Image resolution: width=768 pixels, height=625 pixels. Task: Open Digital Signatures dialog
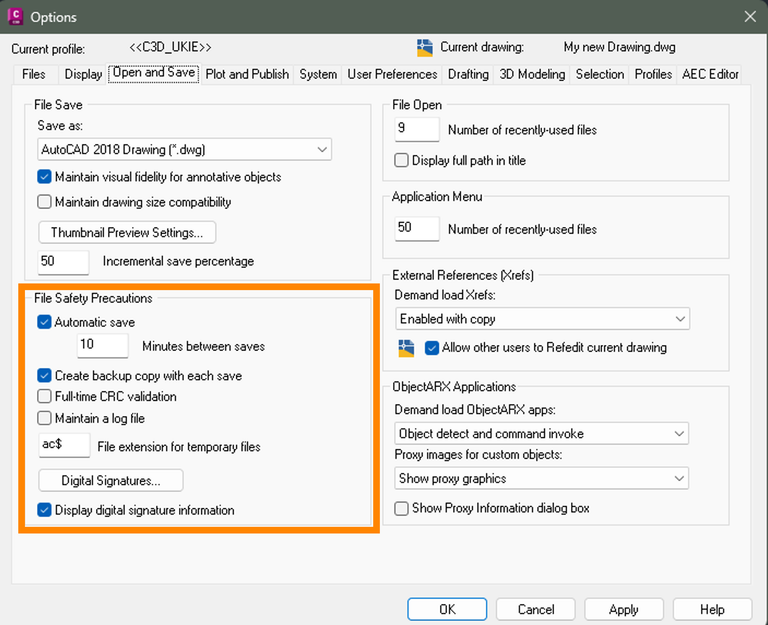point(111,481)
